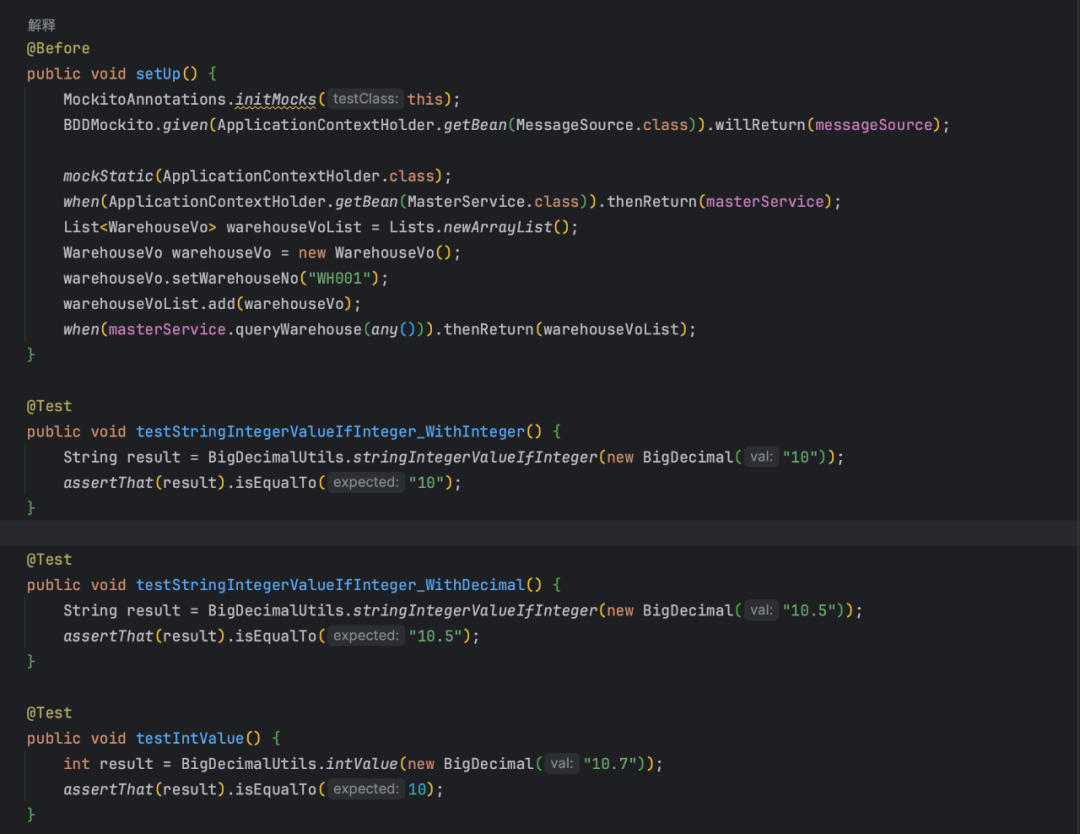Image resolution: width=1080 pixels, height=834 pixels.
Task: Click the willReturn method call
Action: click(760, 125)
